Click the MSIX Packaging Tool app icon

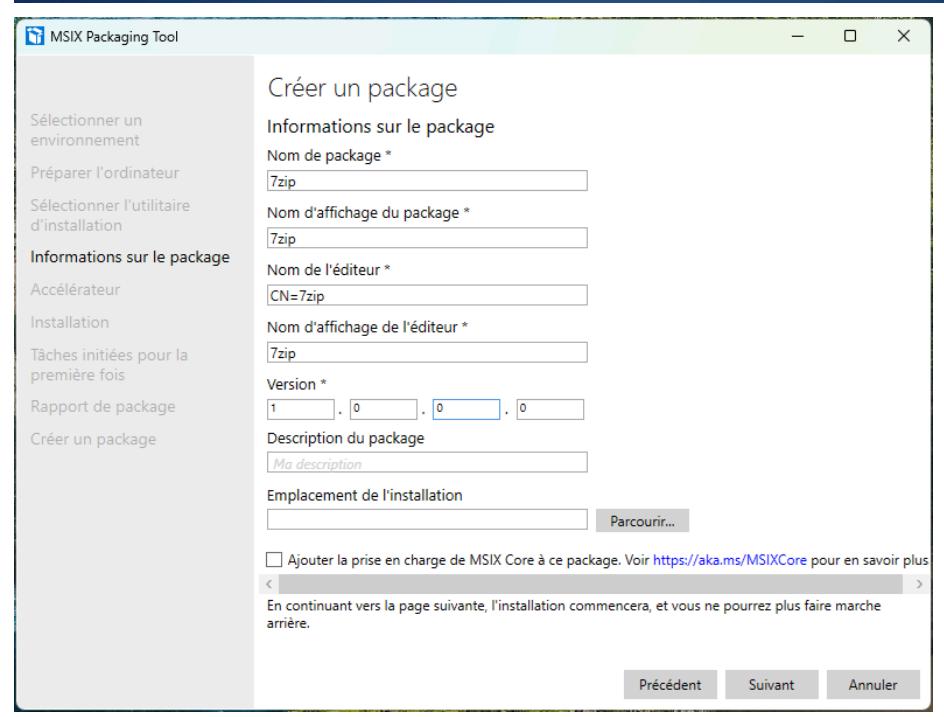point(35,36)
